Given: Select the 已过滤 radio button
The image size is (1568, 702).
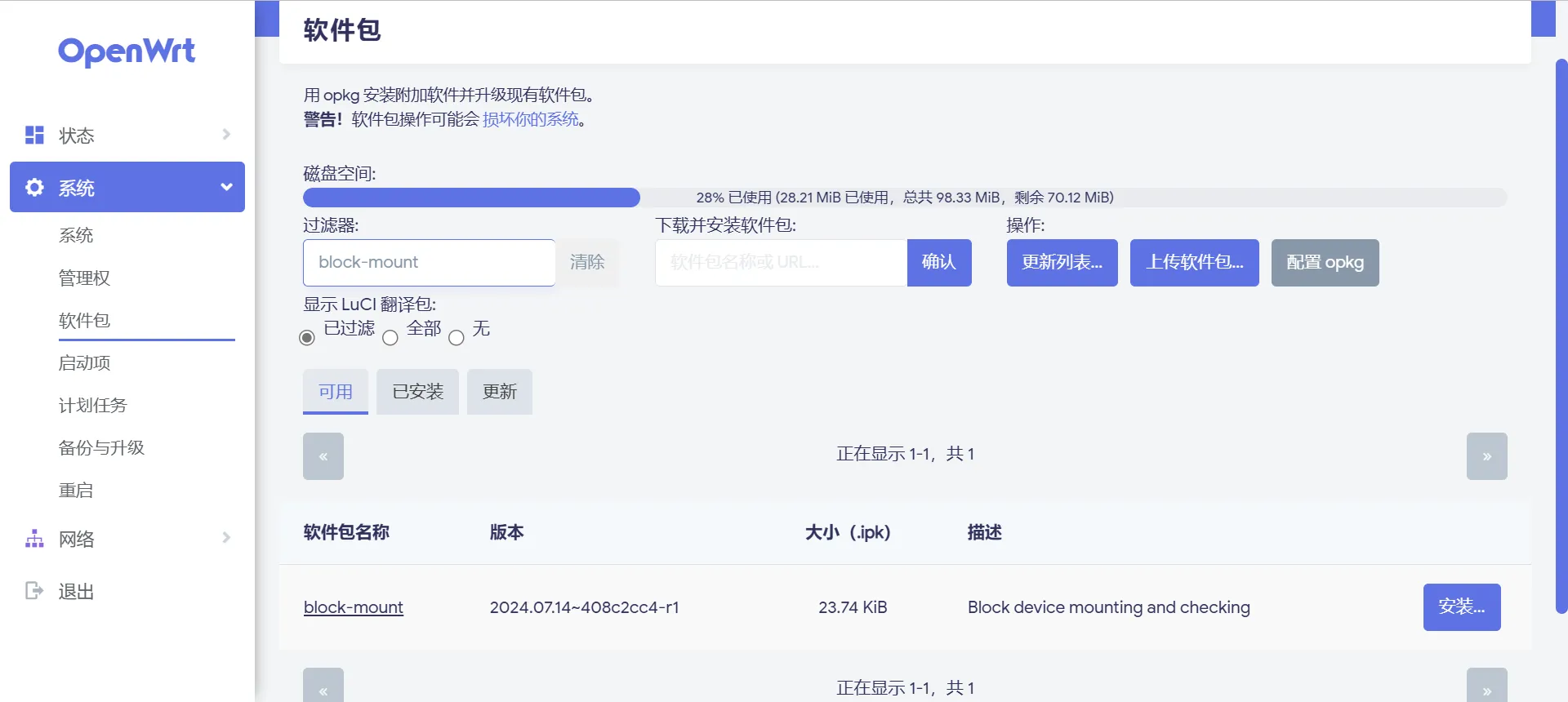Looking at the screenshot, I should [307, 337].
